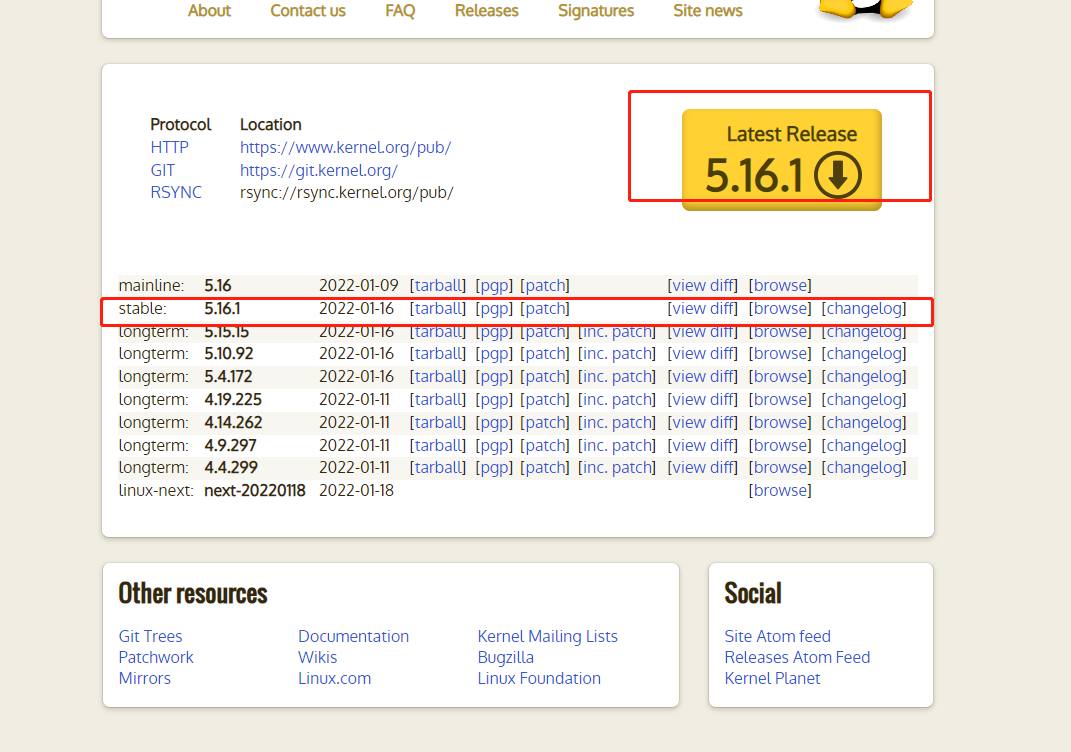1071x752 pixels.
Task: Download longterm 4.9.297 tarball
Action: (438, 445)
